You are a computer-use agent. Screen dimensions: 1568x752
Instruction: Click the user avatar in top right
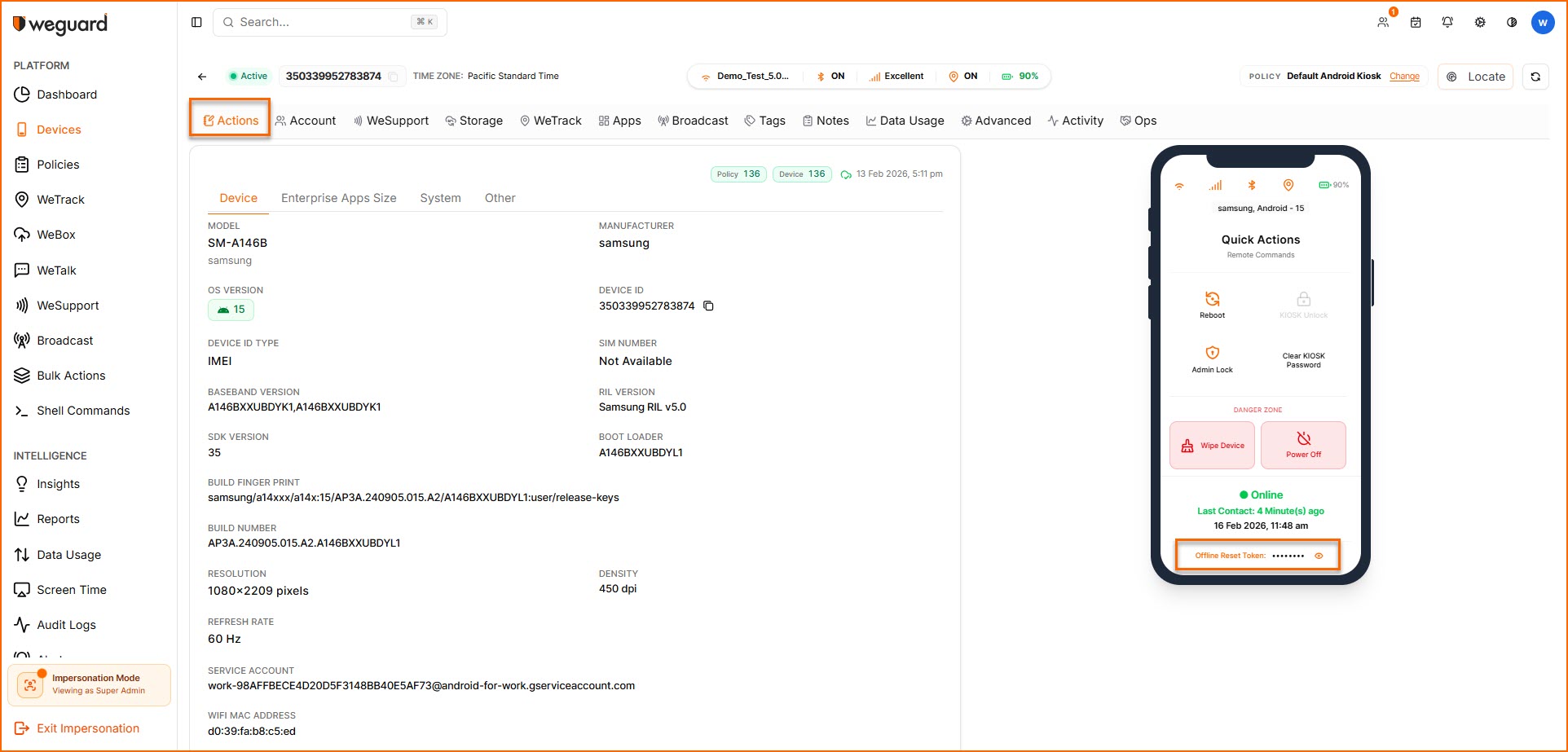(x=1542, y=23)
